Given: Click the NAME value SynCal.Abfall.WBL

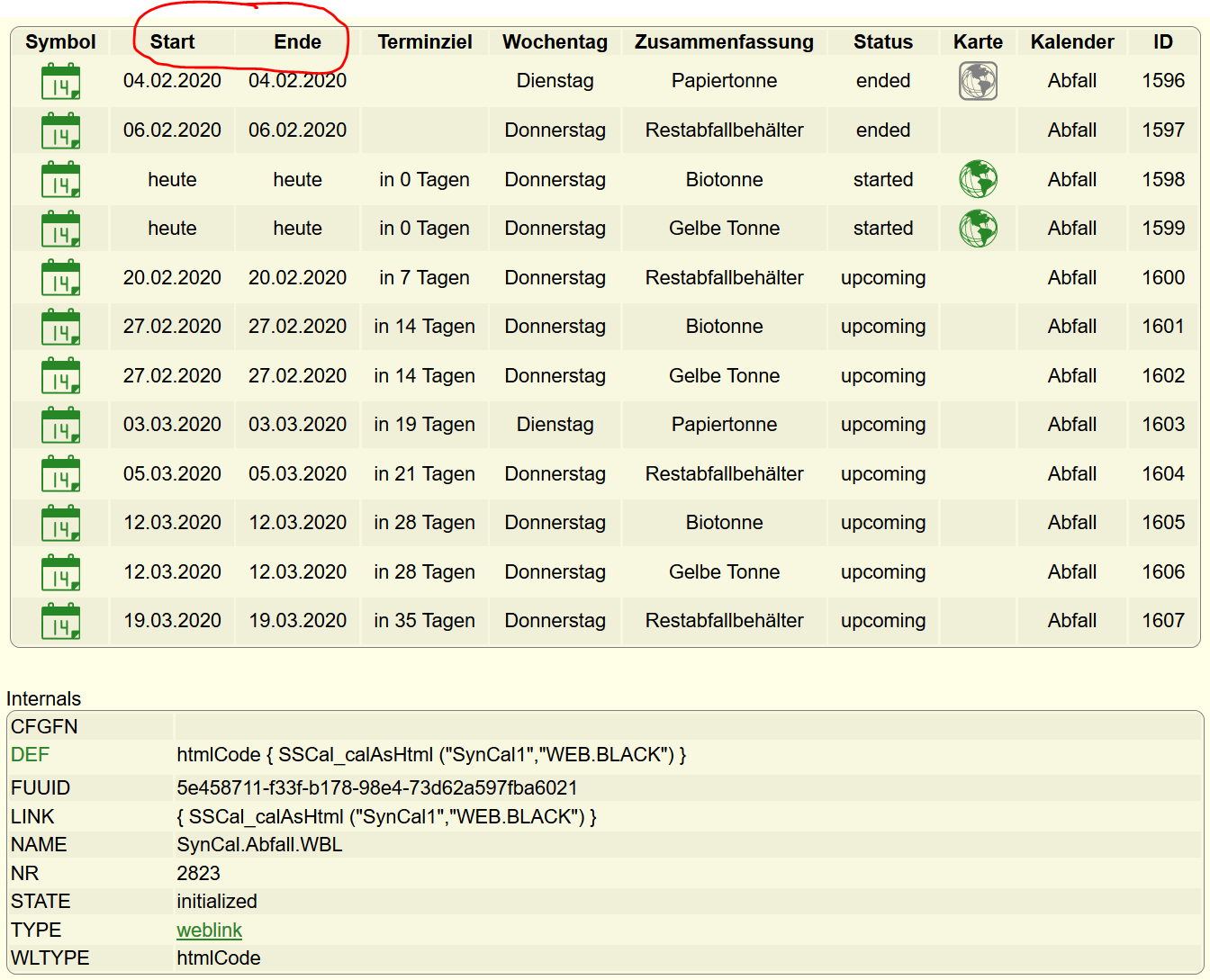Looking at the screenshot, I should tap(259, 844).
